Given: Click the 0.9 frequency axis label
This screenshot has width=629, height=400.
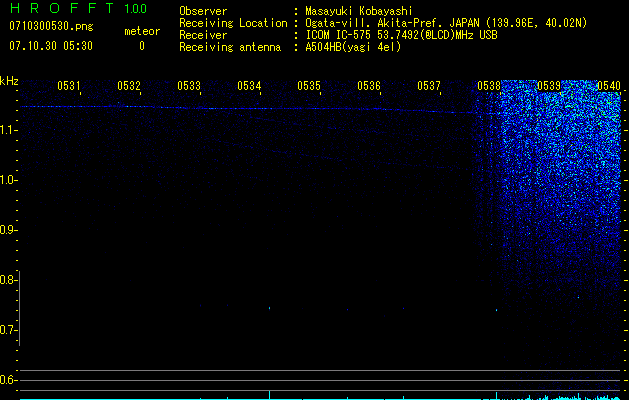Looking at the screenshot, I should coord(8,230).
